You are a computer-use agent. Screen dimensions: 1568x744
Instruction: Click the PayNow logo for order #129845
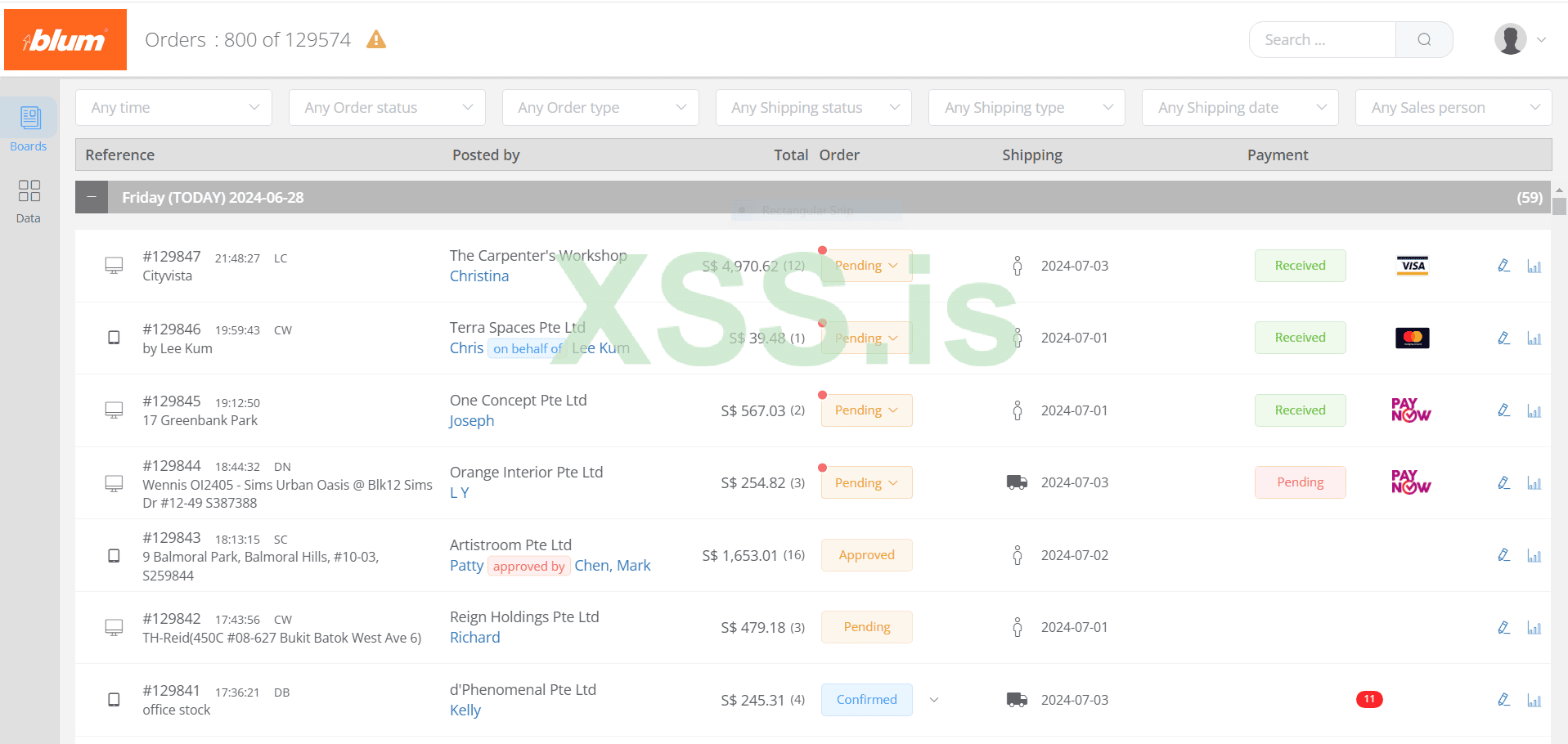point(1411,410)
